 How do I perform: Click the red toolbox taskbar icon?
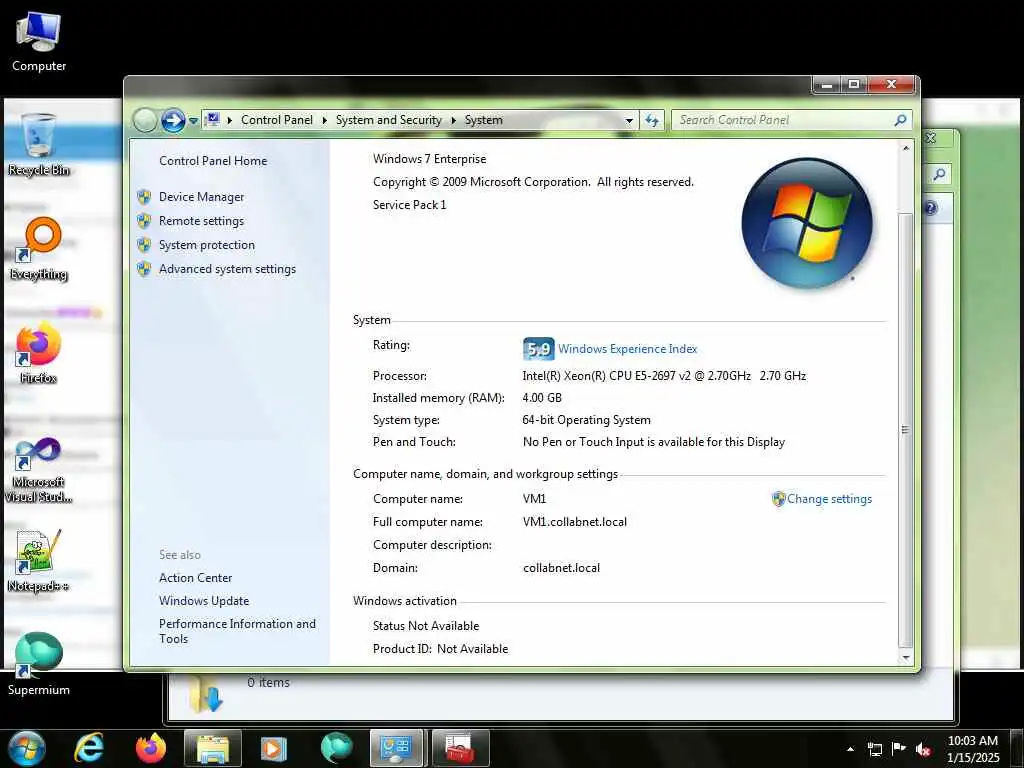[459, 748]
